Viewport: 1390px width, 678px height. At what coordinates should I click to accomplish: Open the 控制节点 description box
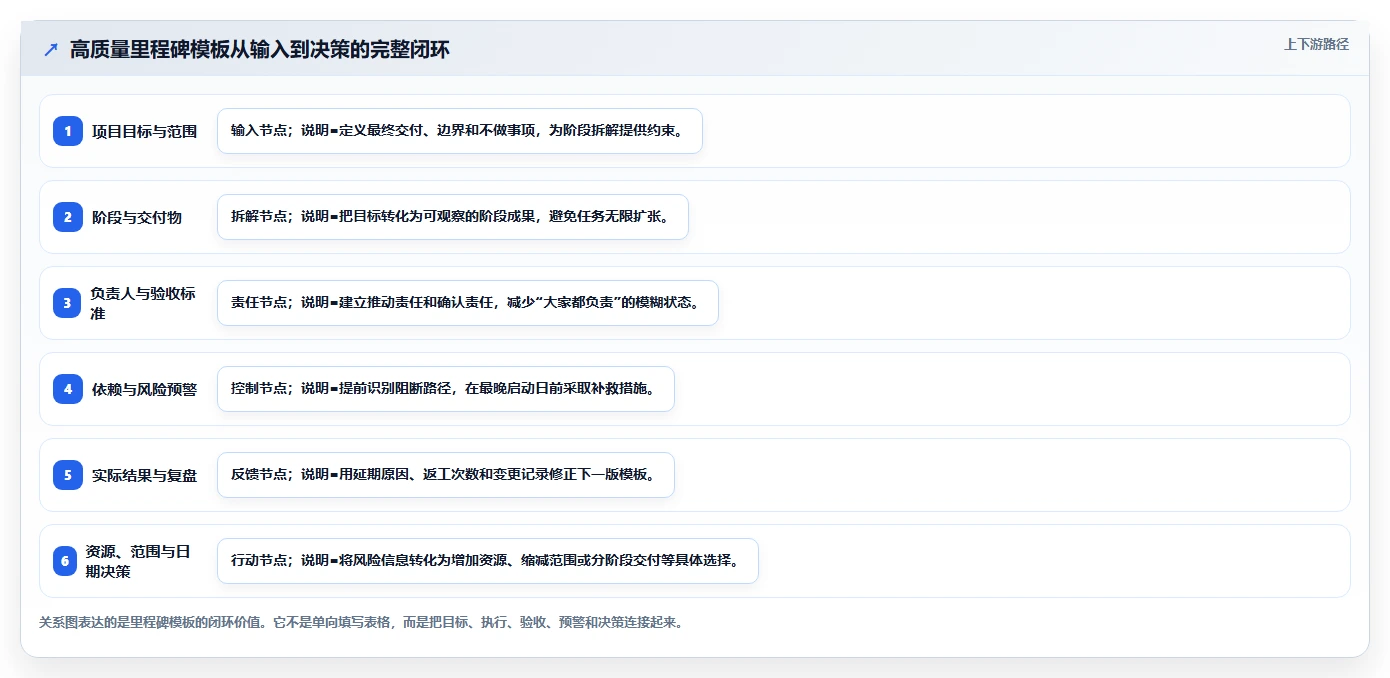point(446,389)
